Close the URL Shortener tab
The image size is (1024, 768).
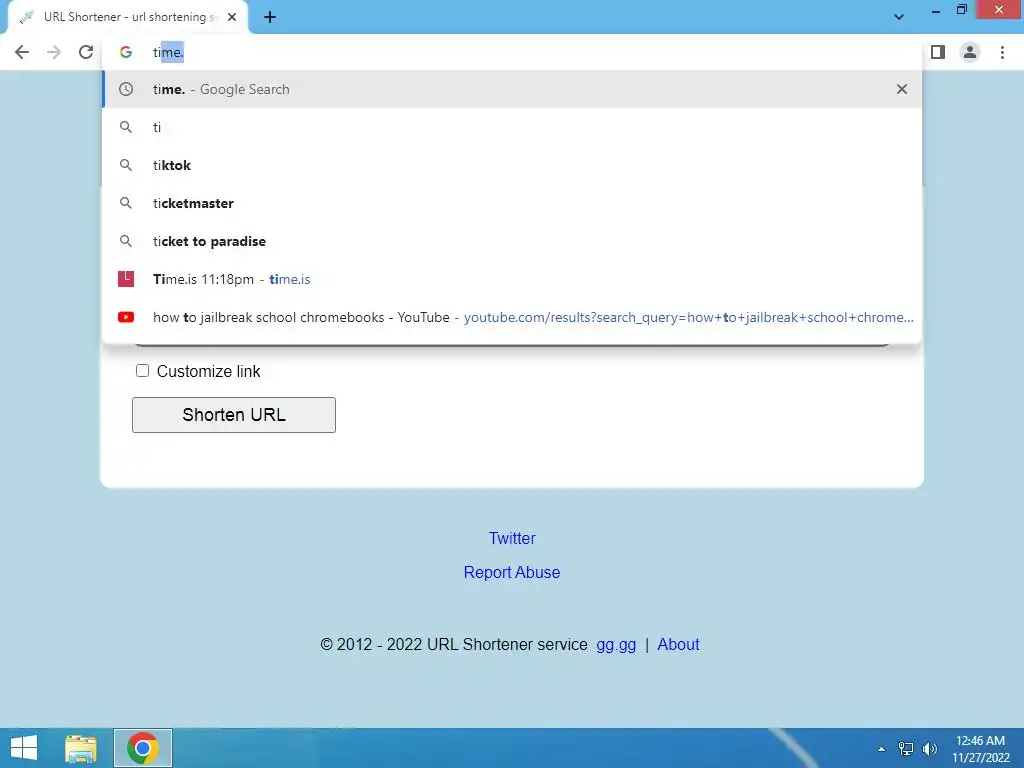(232, 18)
